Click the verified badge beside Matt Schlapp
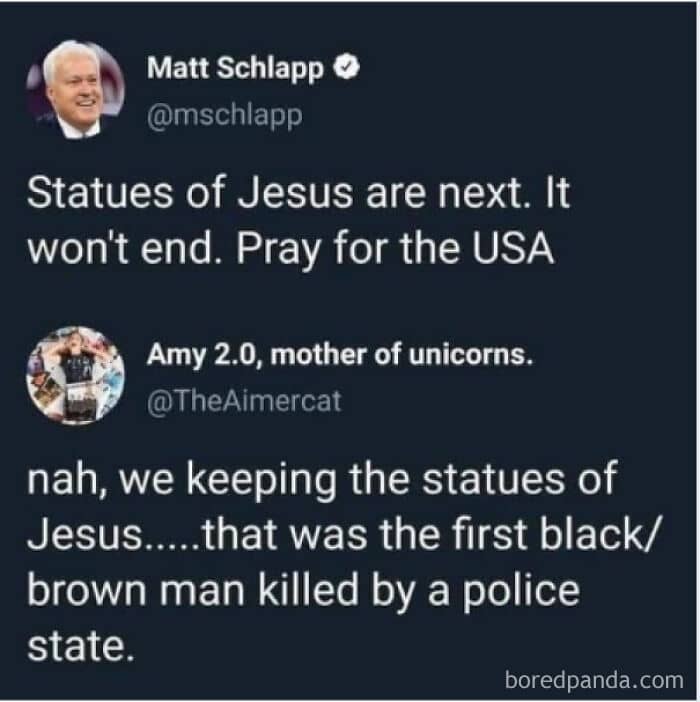700x702 pixels. (346, 67)
